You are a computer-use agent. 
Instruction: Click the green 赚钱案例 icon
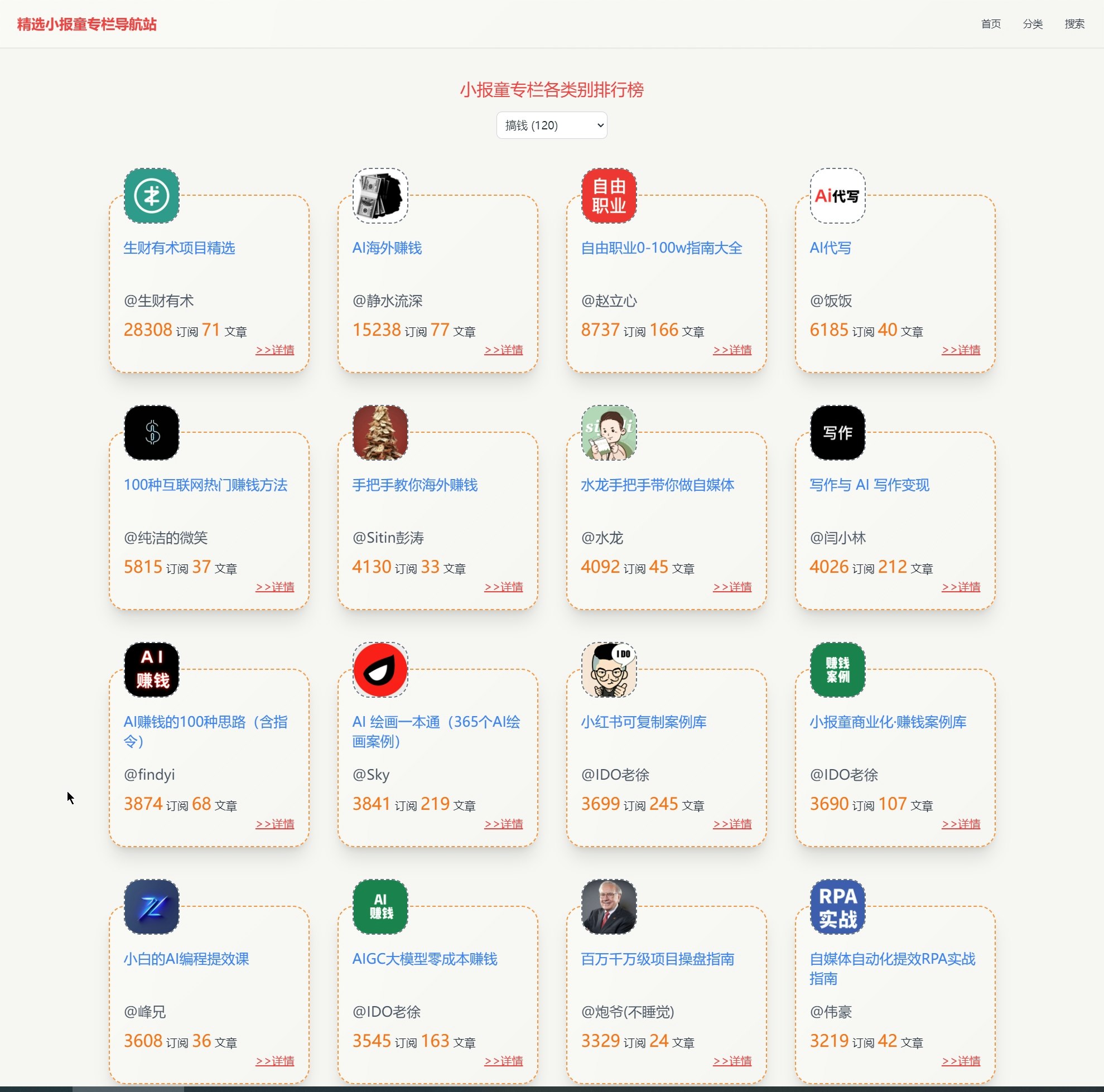pyautogui.click(x=837, y=670)
